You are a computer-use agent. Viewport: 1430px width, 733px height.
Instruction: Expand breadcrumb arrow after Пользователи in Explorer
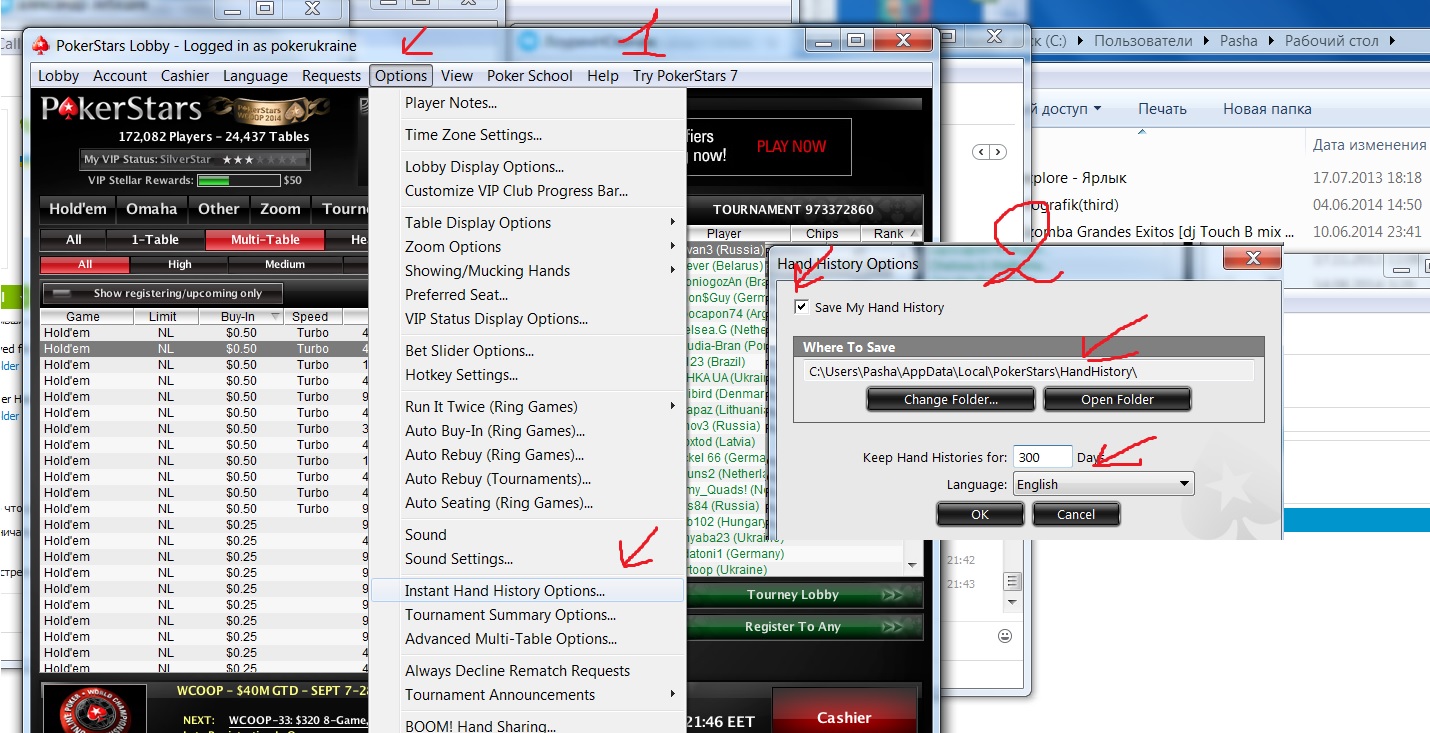click(1206, 41)
